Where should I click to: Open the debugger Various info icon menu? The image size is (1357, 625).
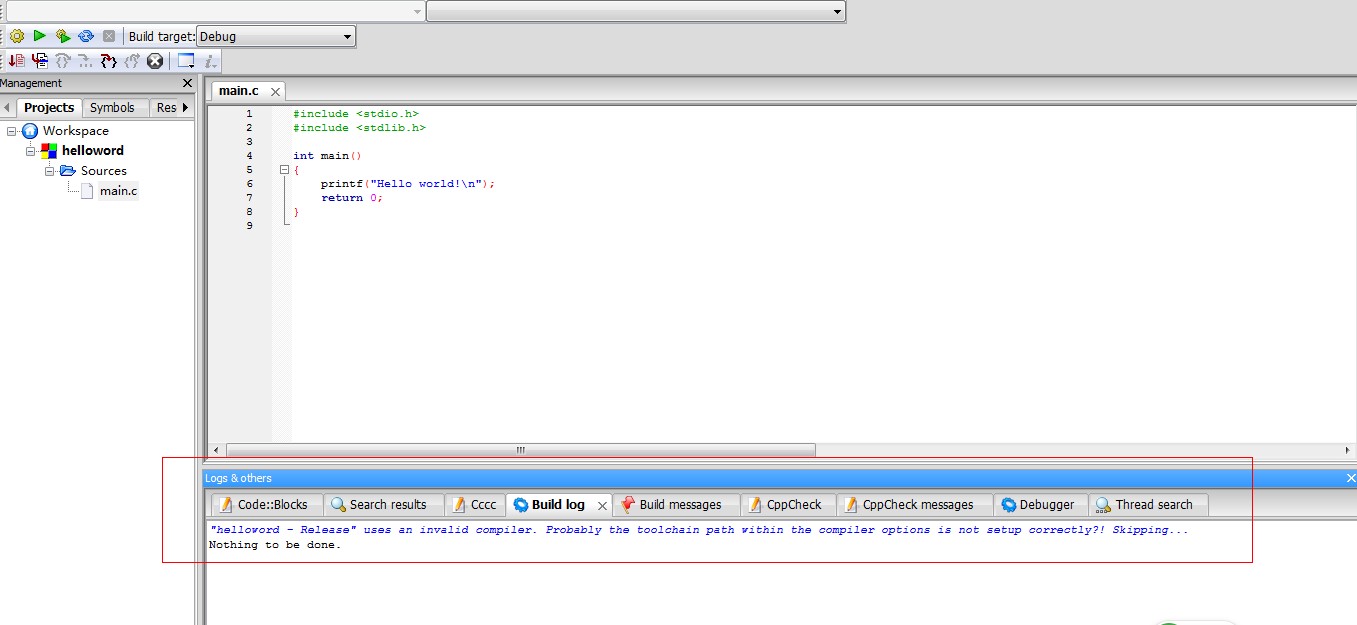click(x=210, y=61)
